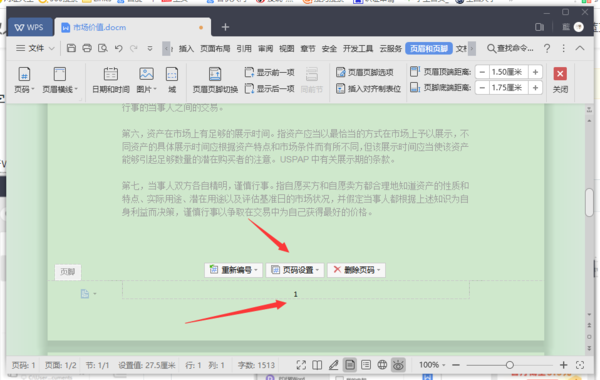Toggle full screen view in status bar
The height and width of the screenshot is (380, 600).
[x=301, y=365]
